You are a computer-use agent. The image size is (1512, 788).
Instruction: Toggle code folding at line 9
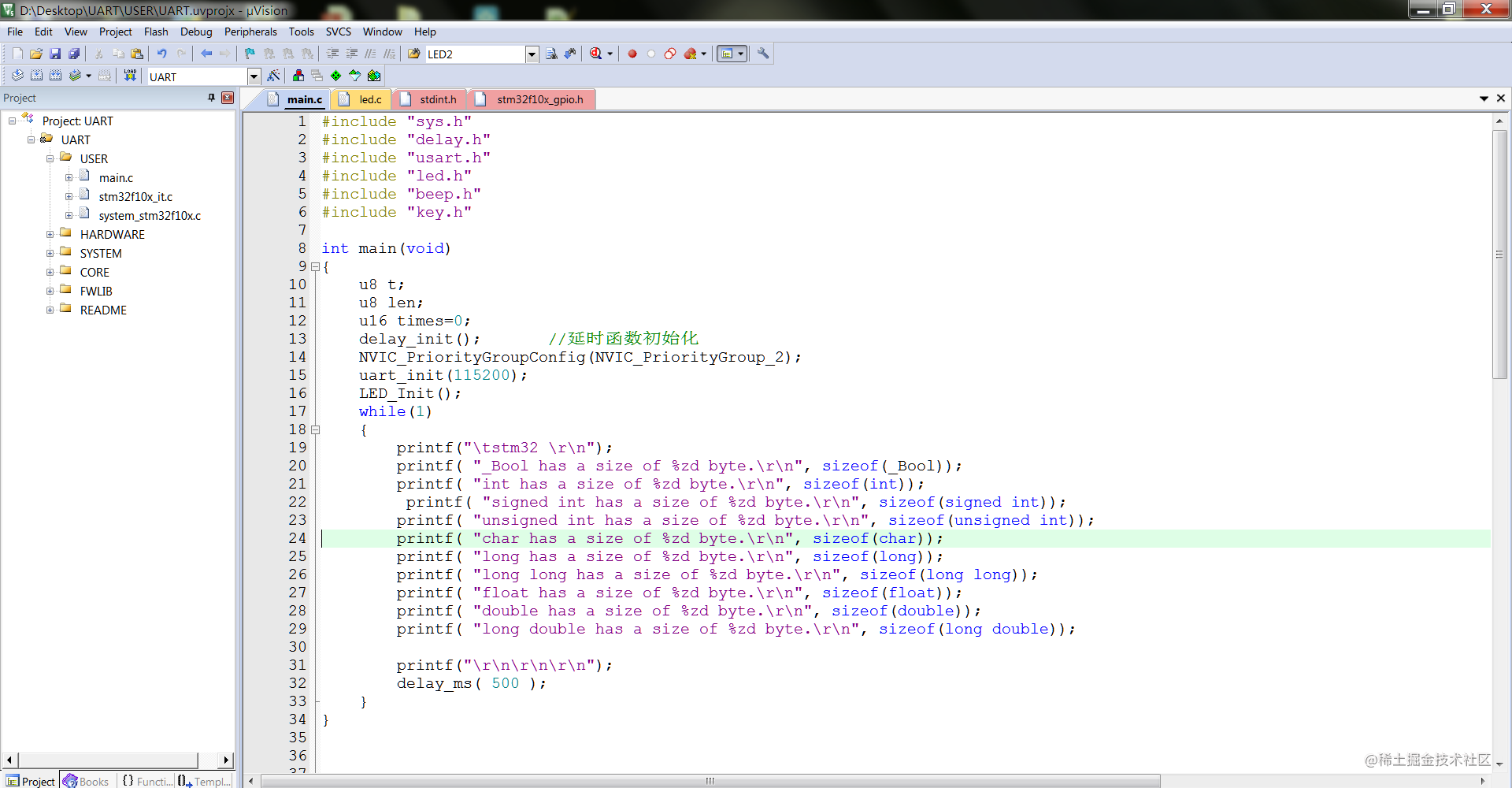click(x=315, y=266)
